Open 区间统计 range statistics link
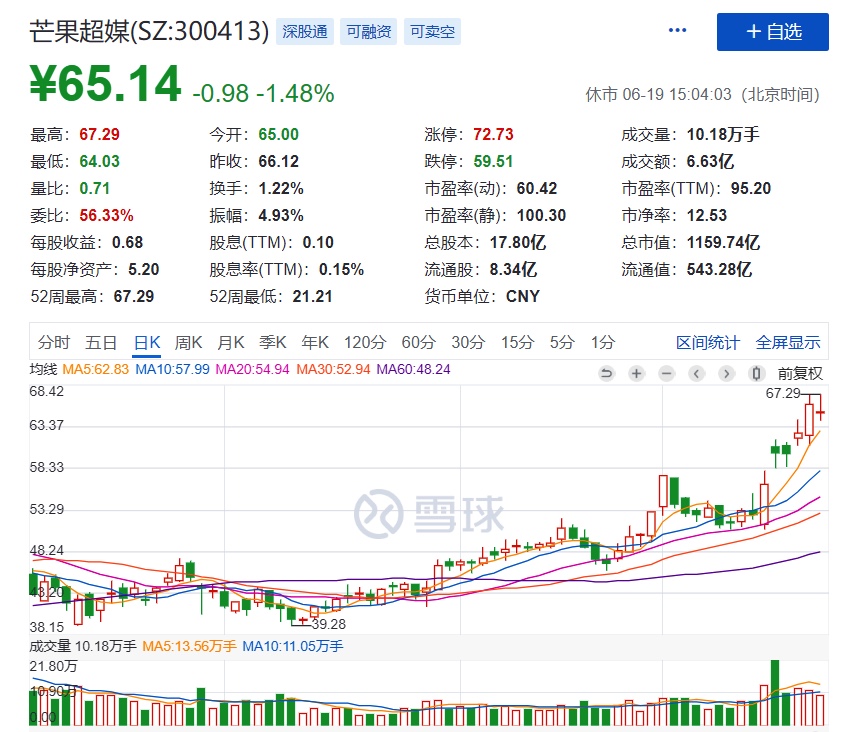 coord(708,342)
